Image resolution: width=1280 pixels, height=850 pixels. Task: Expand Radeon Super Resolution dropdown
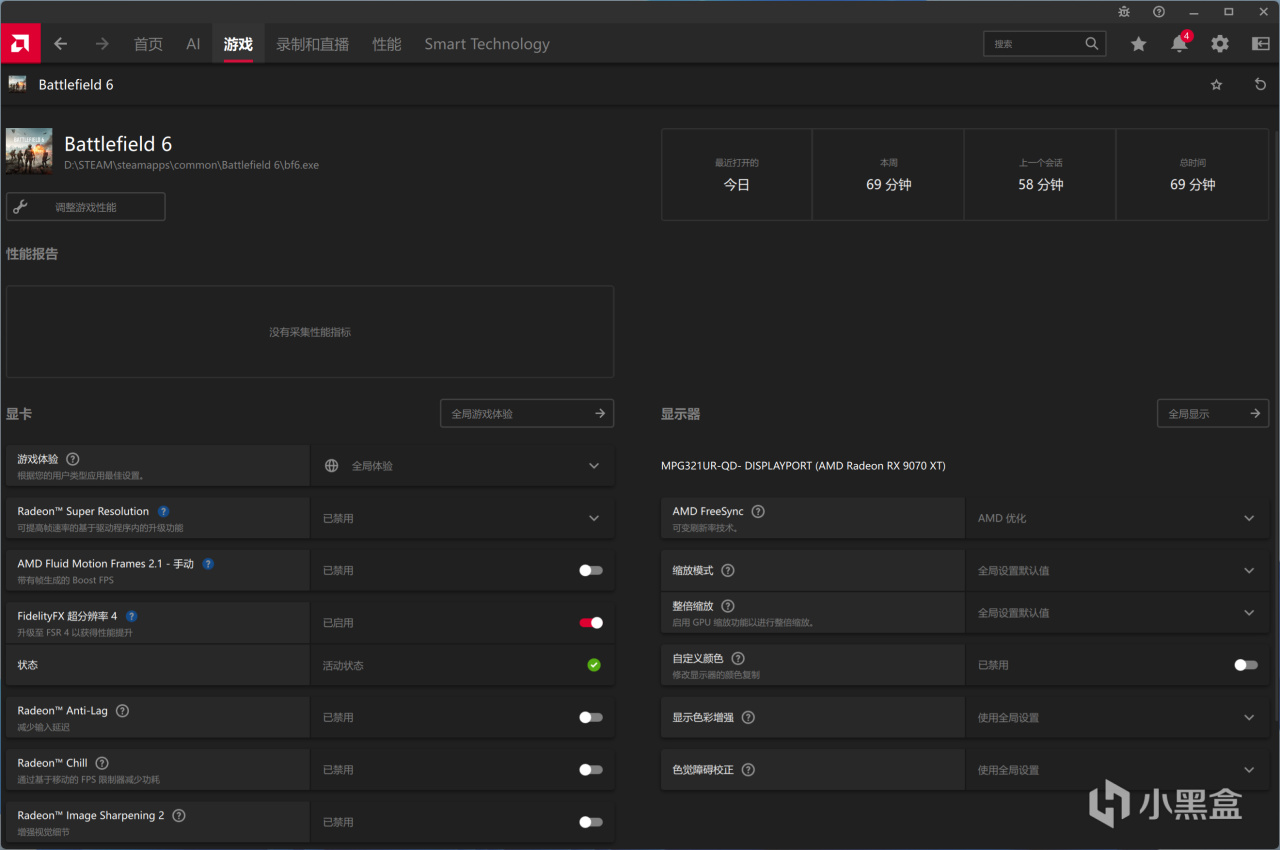tap(462, 518)
